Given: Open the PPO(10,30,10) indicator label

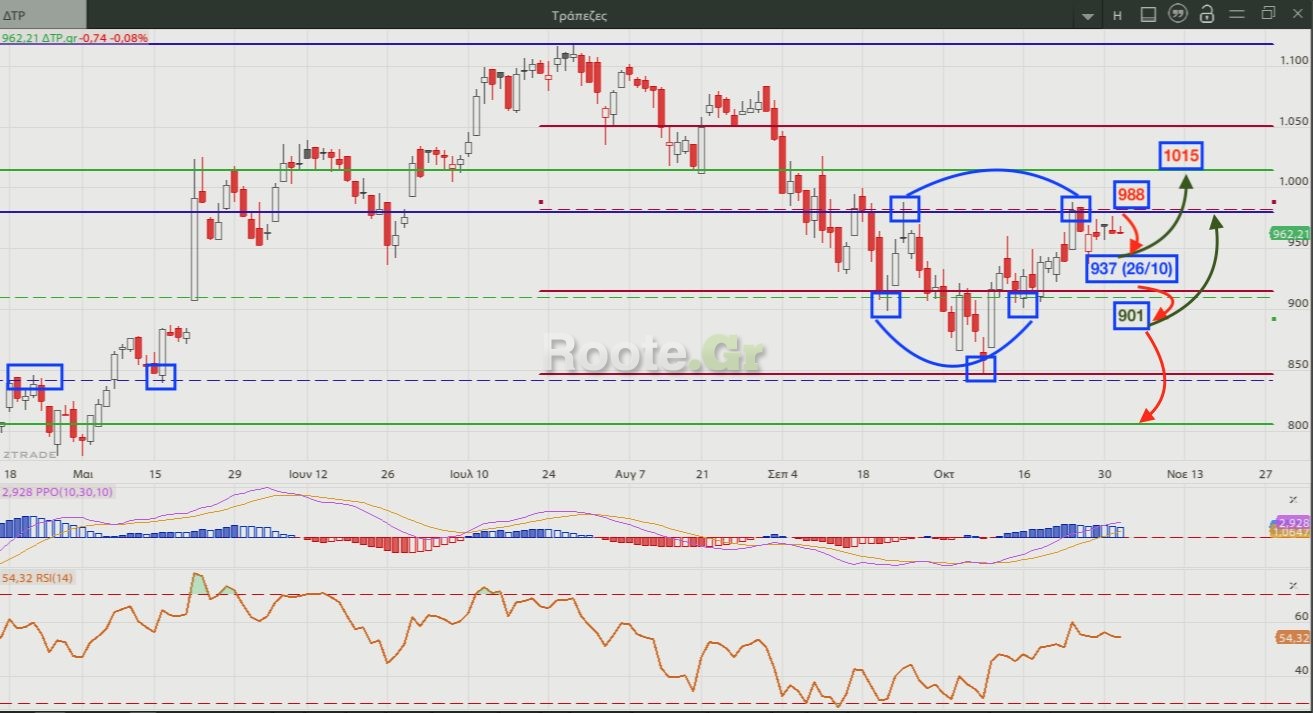Looking at the screenshot, I should (58, 492).
